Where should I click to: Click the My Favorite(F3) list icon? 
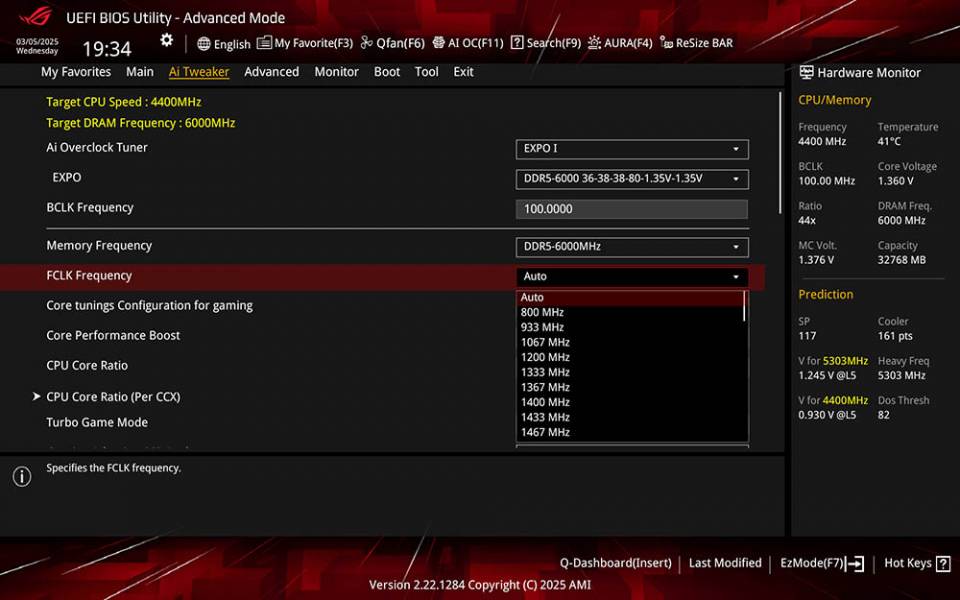pos(264,42)
